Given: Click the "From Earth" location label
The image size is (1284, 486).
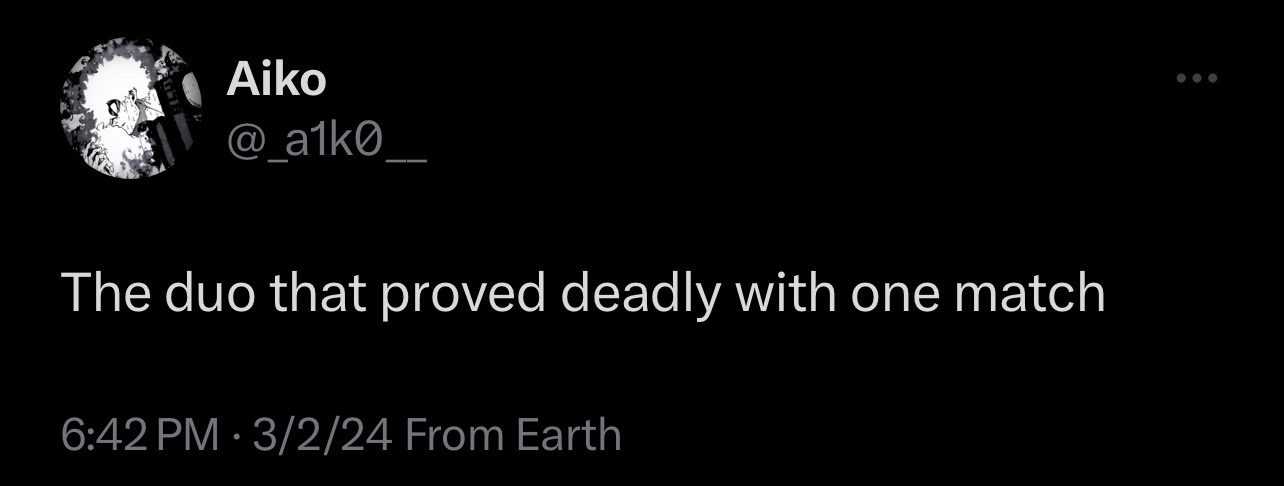Looking at the screenshot, I should tap(515, 435).
